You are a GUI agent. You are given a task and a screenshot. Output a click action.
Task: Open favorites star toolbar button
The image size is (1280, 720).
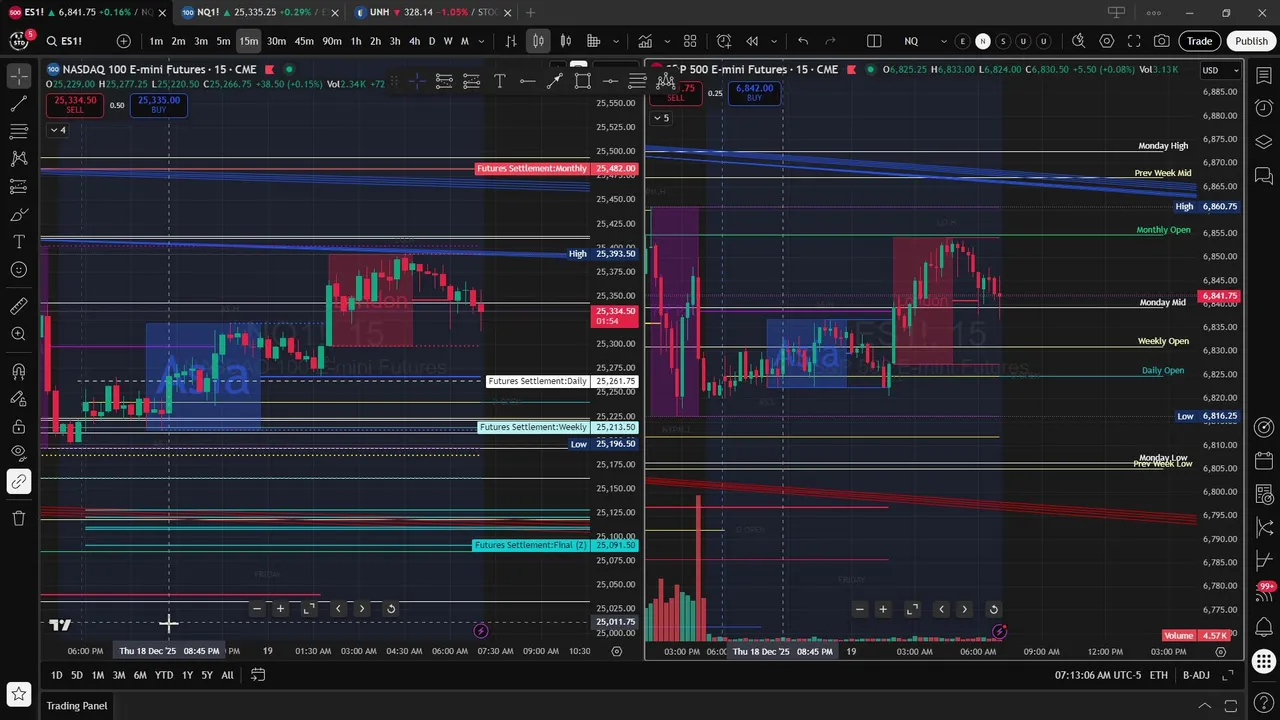pyautogui.click(x=18, y=694)
